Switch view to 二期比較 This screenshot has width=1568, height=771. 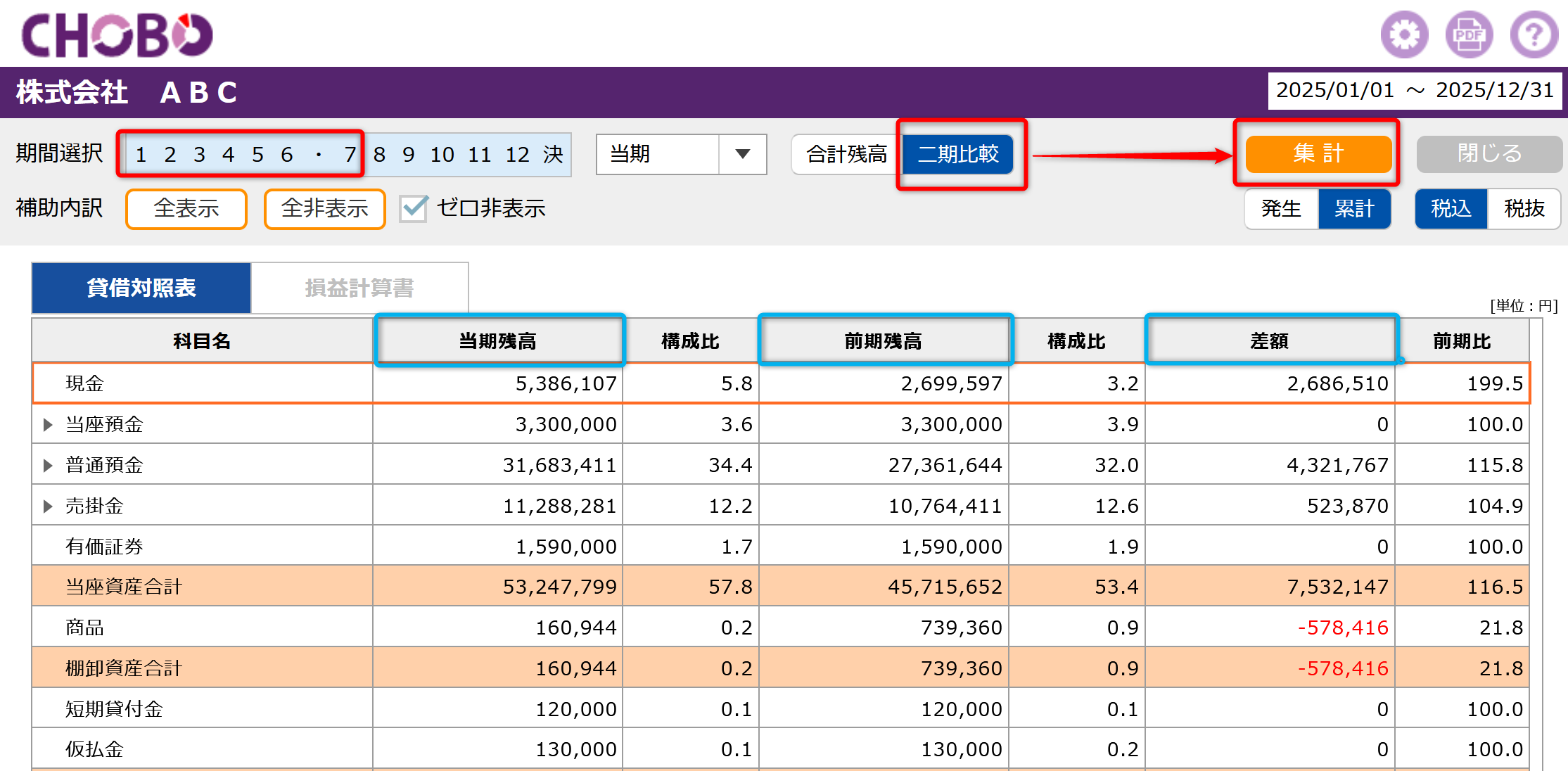point(958,154)
